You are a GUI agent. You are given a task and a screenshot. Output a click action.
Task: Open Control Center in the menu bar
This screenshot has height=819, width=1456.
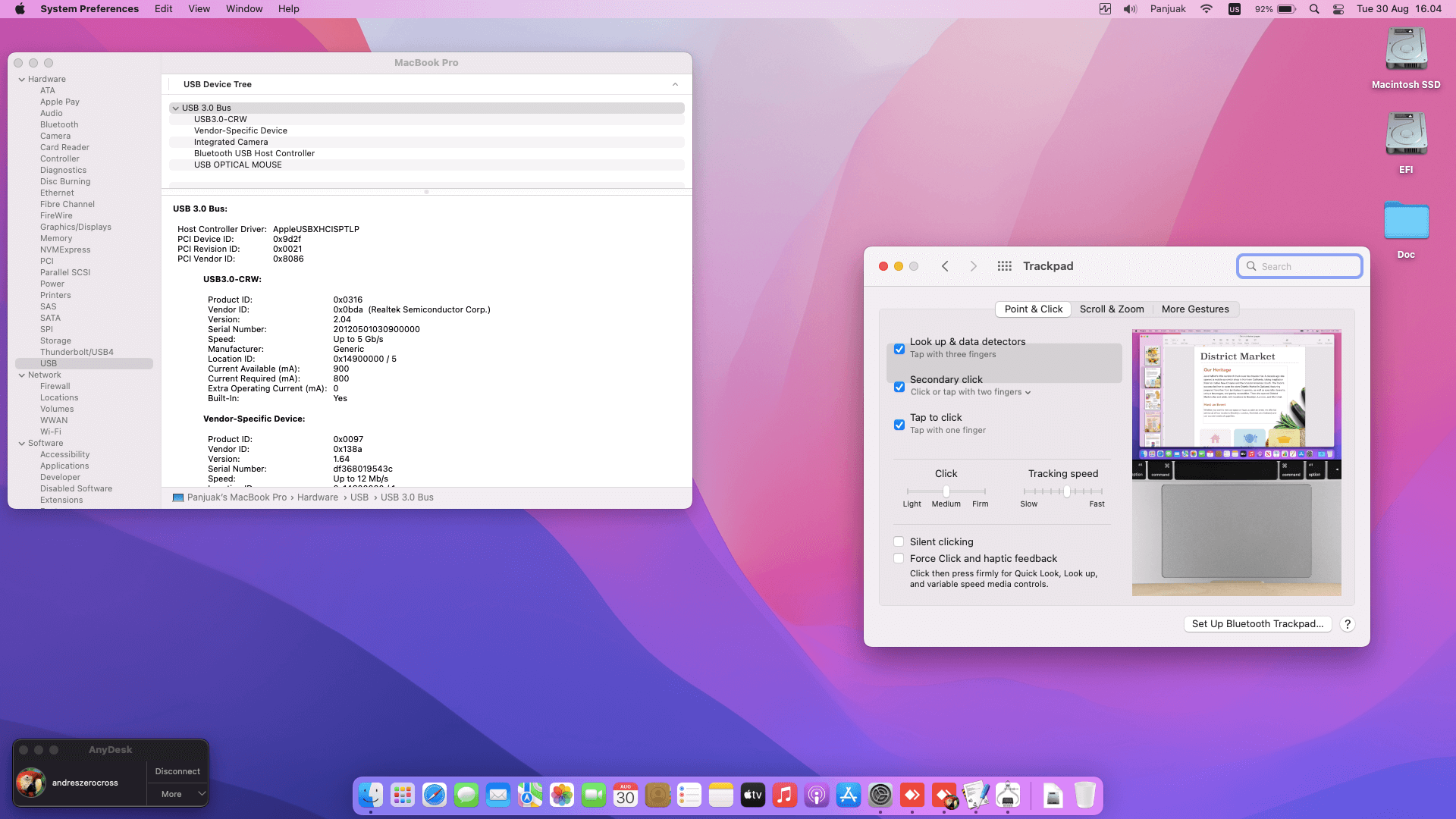tap(1338, 9)
